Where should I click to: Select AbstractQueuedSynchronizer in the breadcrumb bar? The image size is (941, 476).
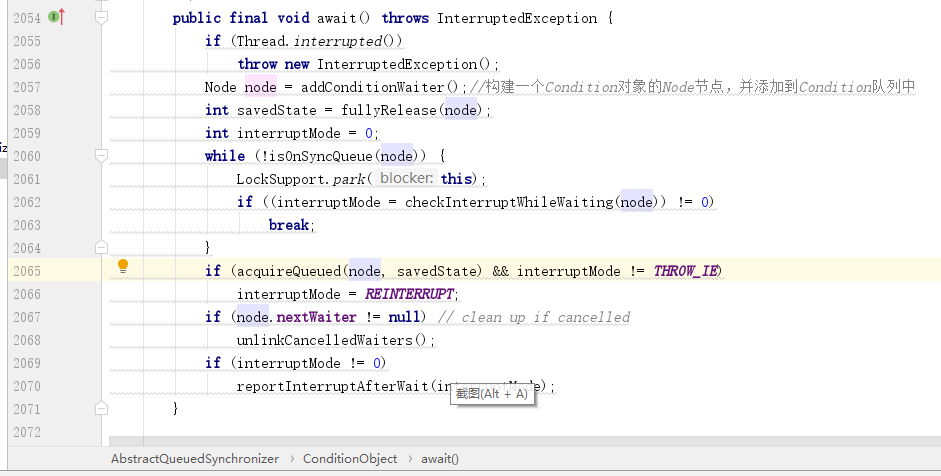point(195,459)
